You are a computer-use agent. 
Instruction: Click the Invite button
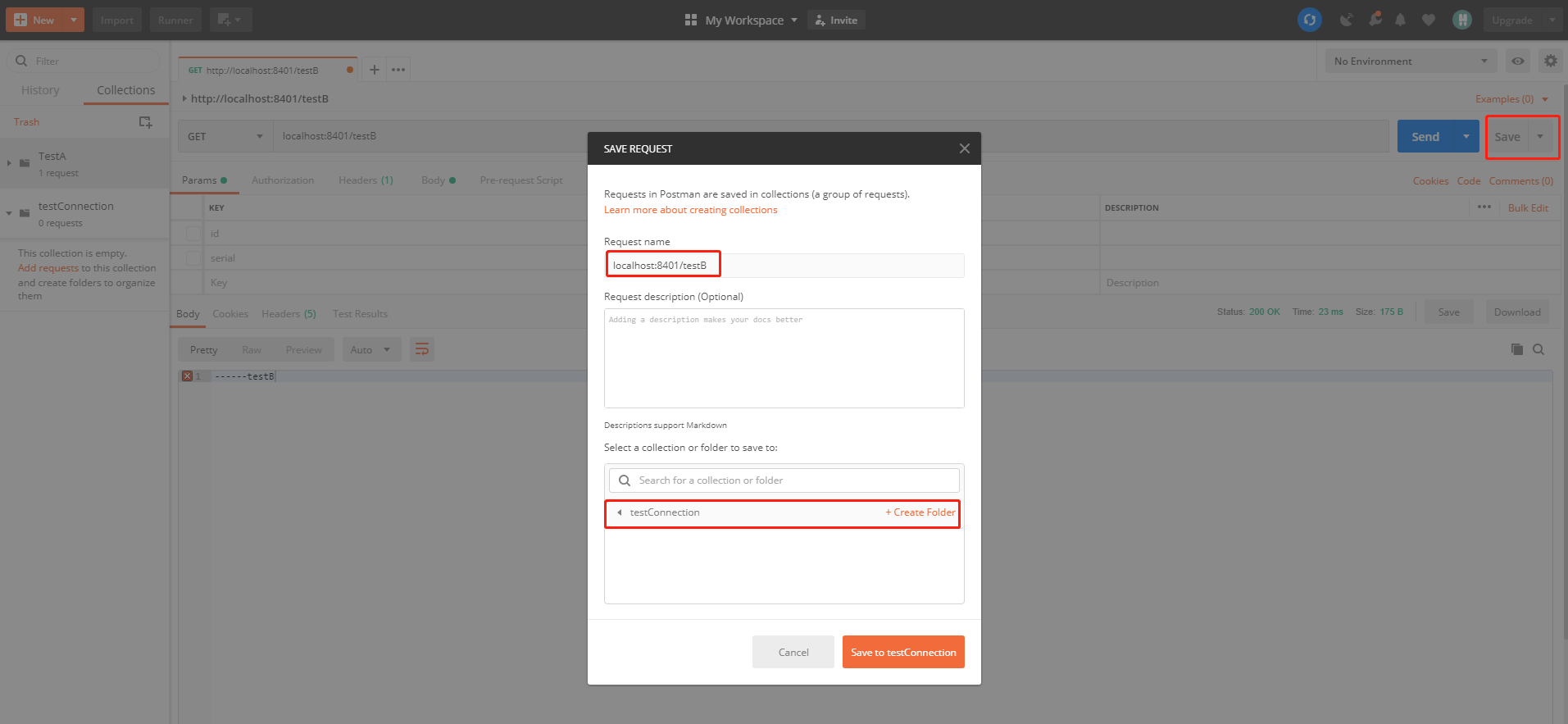836,20
